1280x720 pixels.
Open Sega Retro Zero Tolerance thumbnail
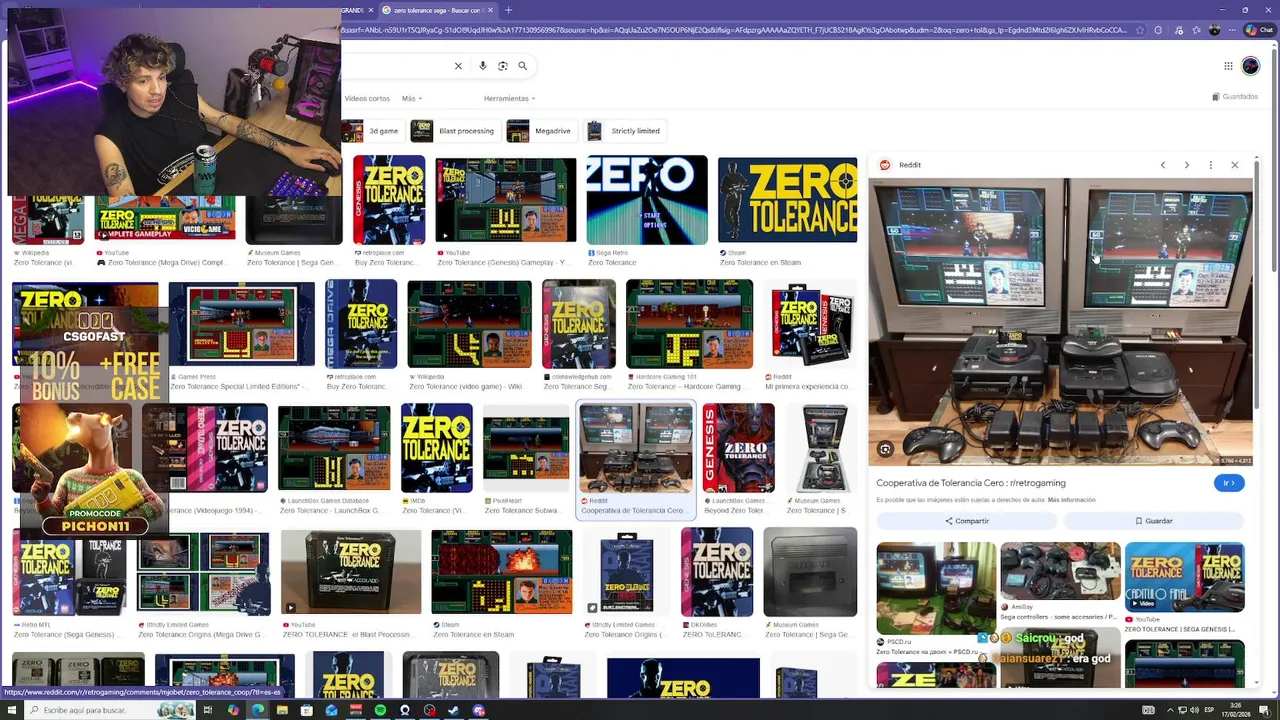(x=647, y=200)
